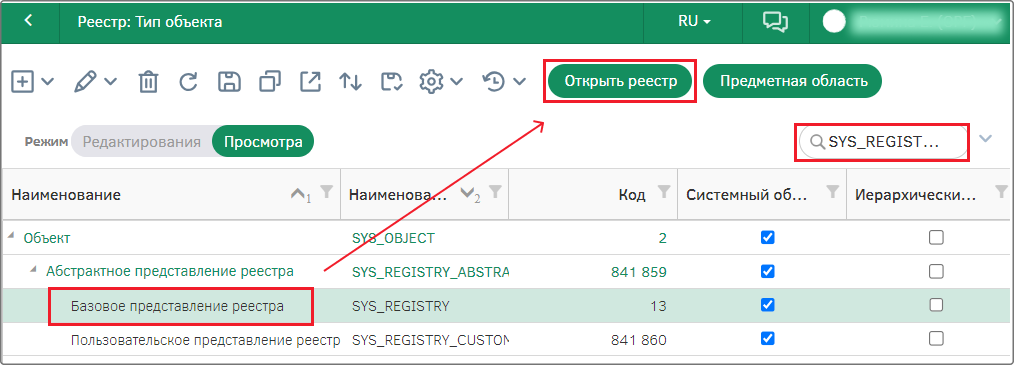
Task: Filter the second Наименова... column
Action: (x=495, y=191)
